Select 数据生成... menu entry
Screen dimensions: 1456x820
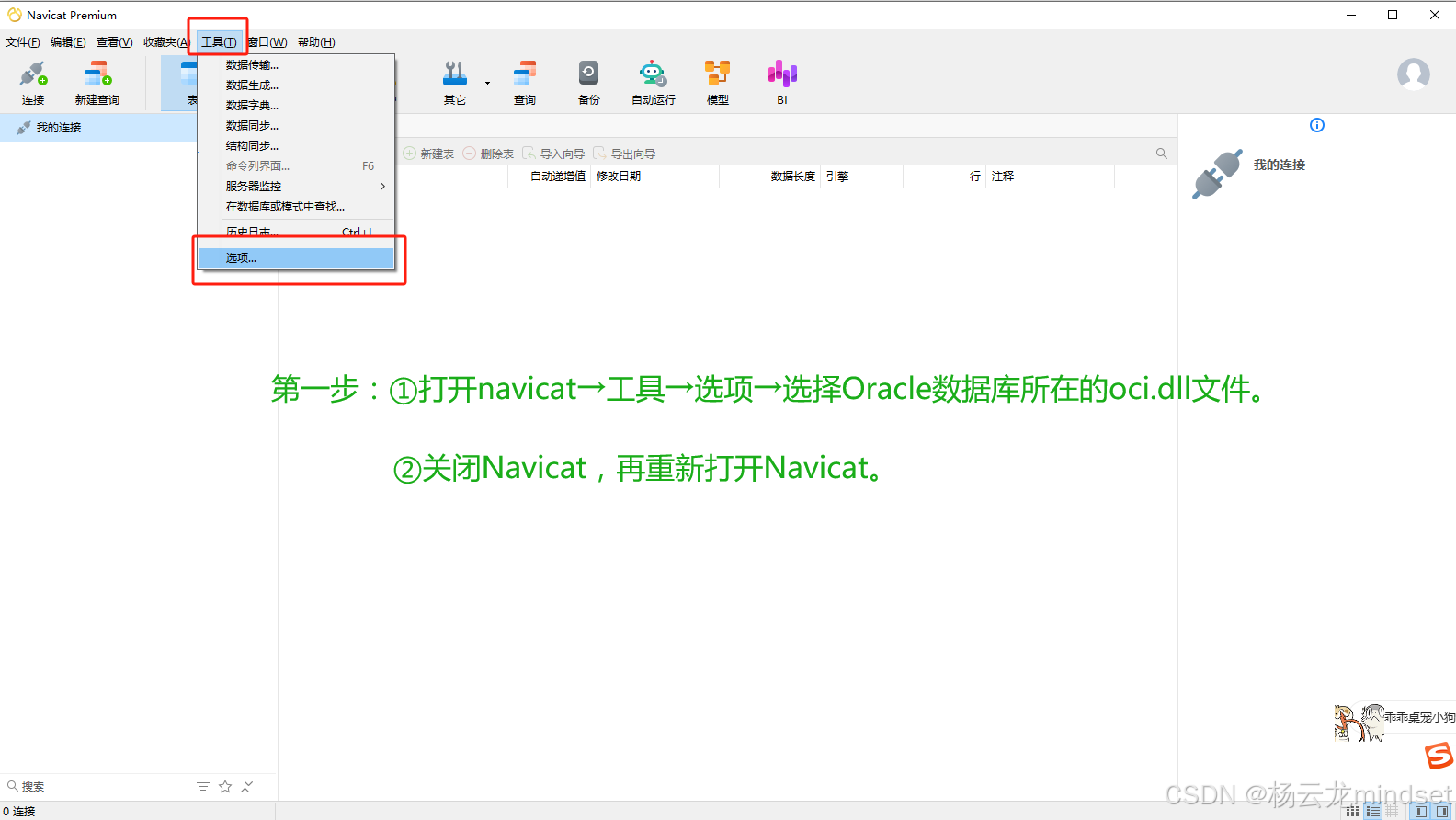coord(296,85)
